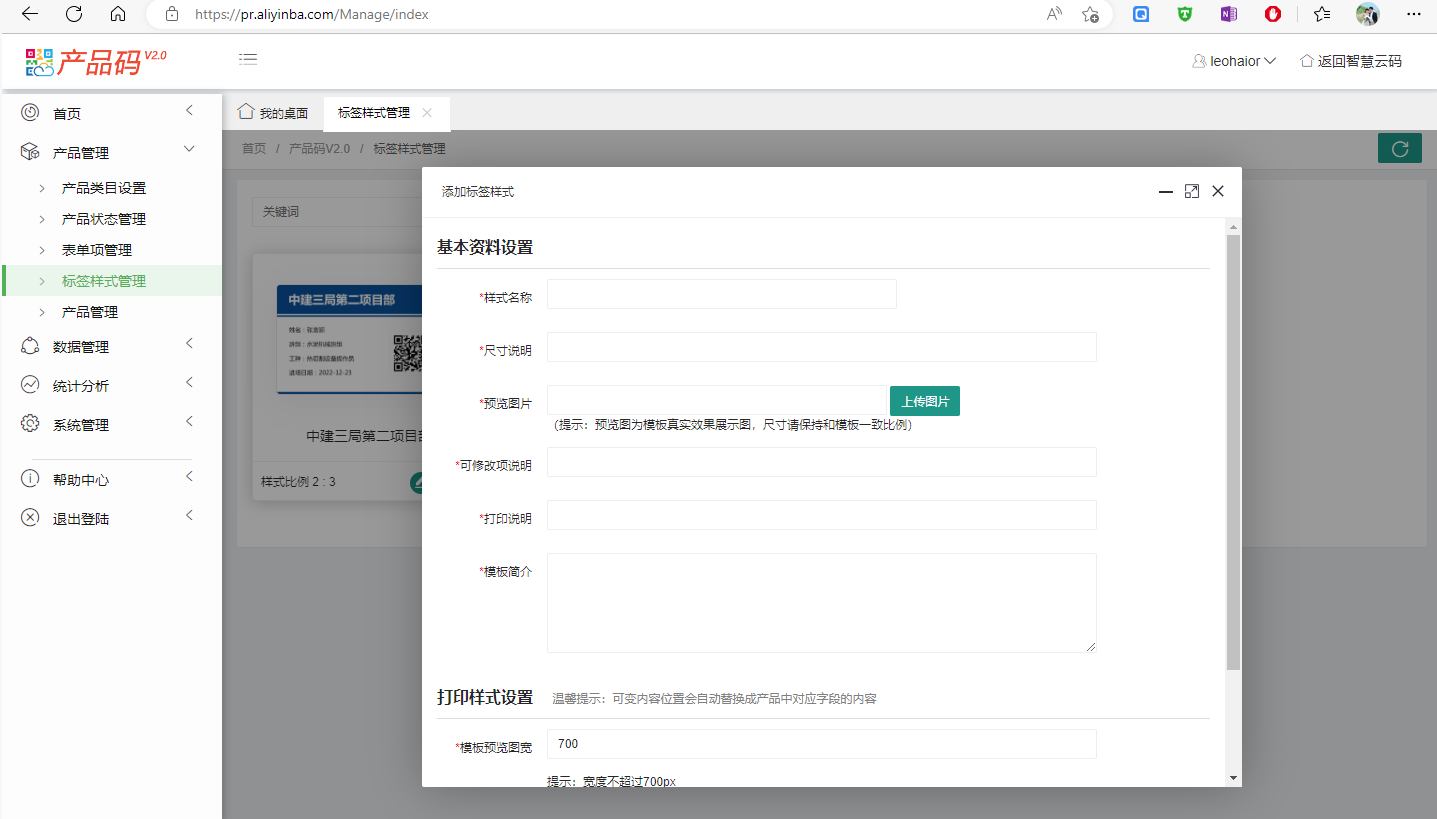Click the browser home icon
The width and height of the screenshot is (1437, 819).
point(118,14)
